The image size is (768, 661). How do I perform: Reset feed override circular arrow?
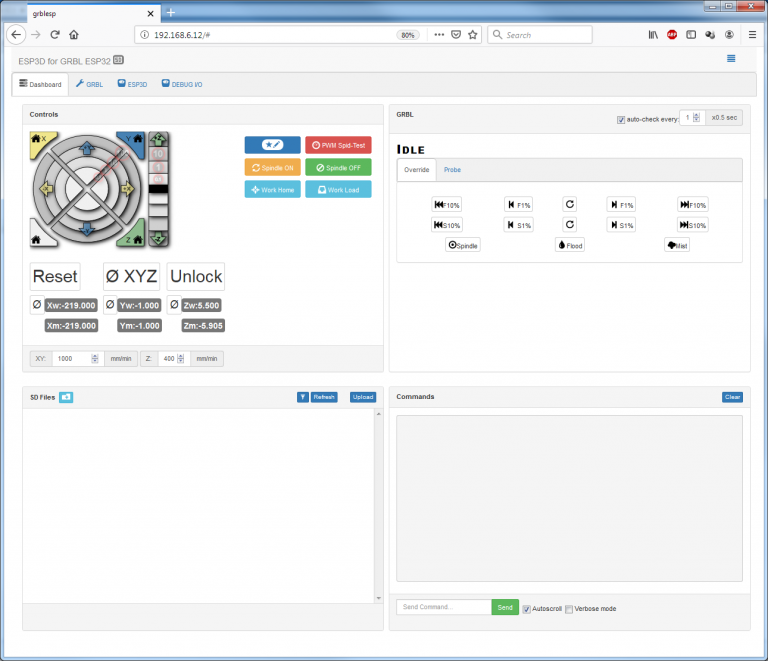click(x=569, y=204)
